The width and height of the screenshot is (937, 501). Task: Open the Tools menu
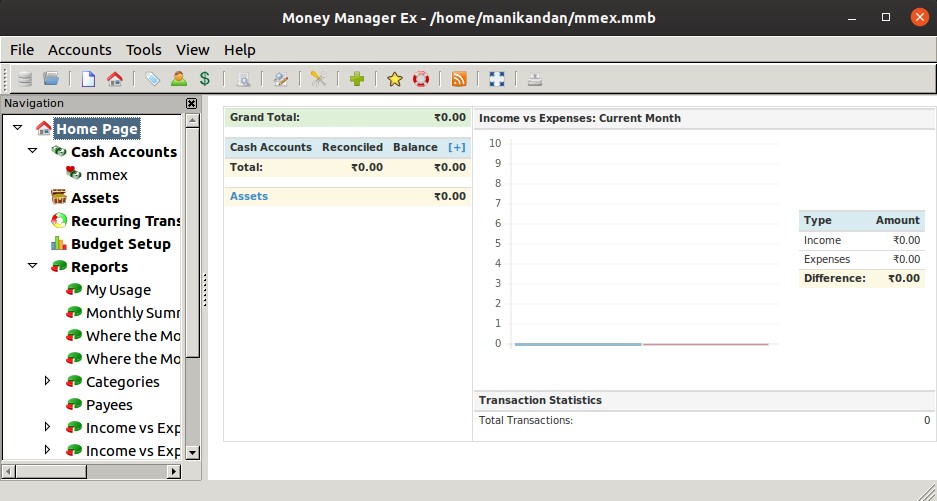click(x=143, y=50)
